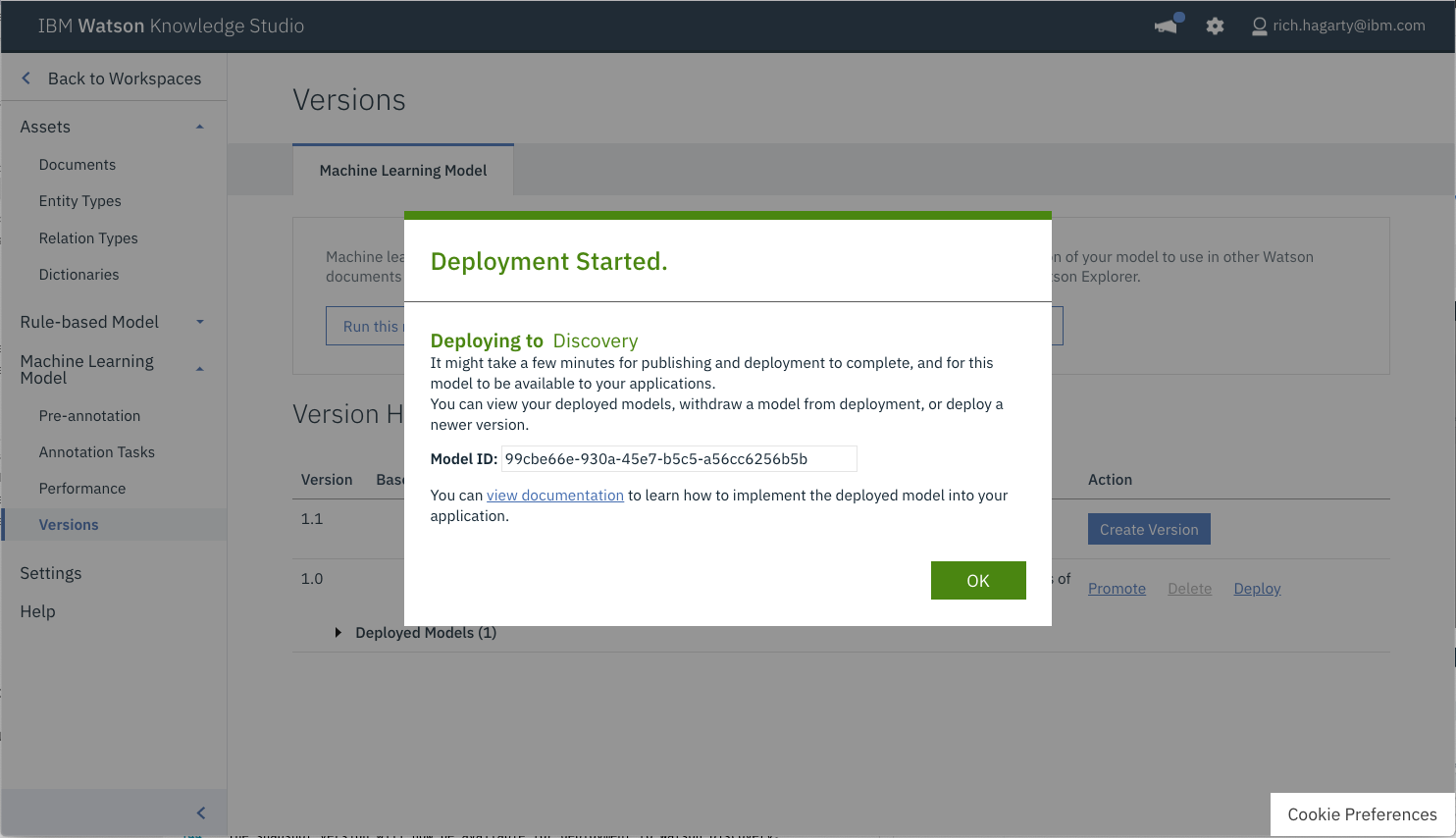
Task: Open Entity Types in the sidebar
Action: pos(80,201)
